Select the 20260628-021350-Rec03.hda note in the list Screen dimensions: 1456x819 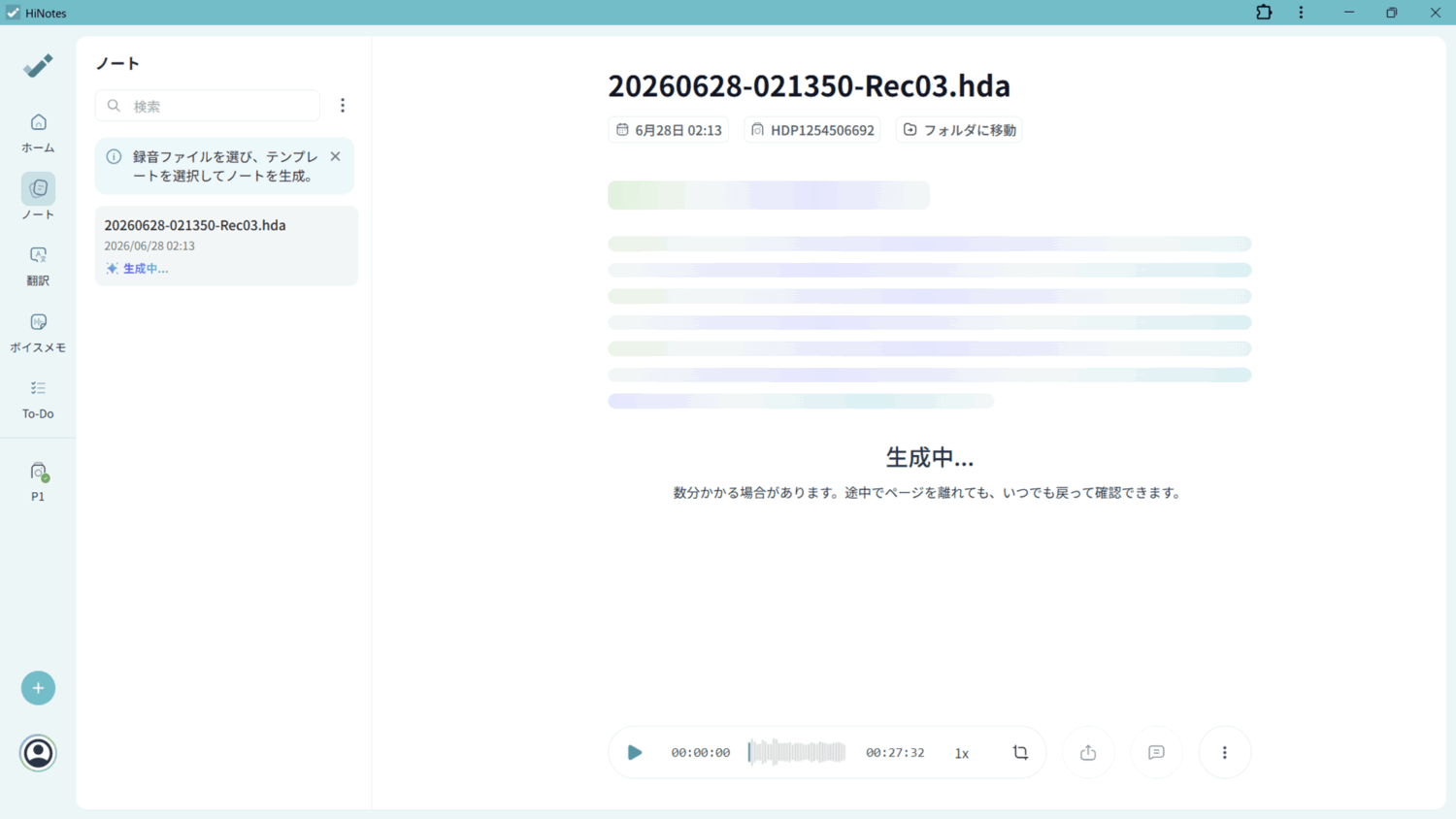point(226,246)
